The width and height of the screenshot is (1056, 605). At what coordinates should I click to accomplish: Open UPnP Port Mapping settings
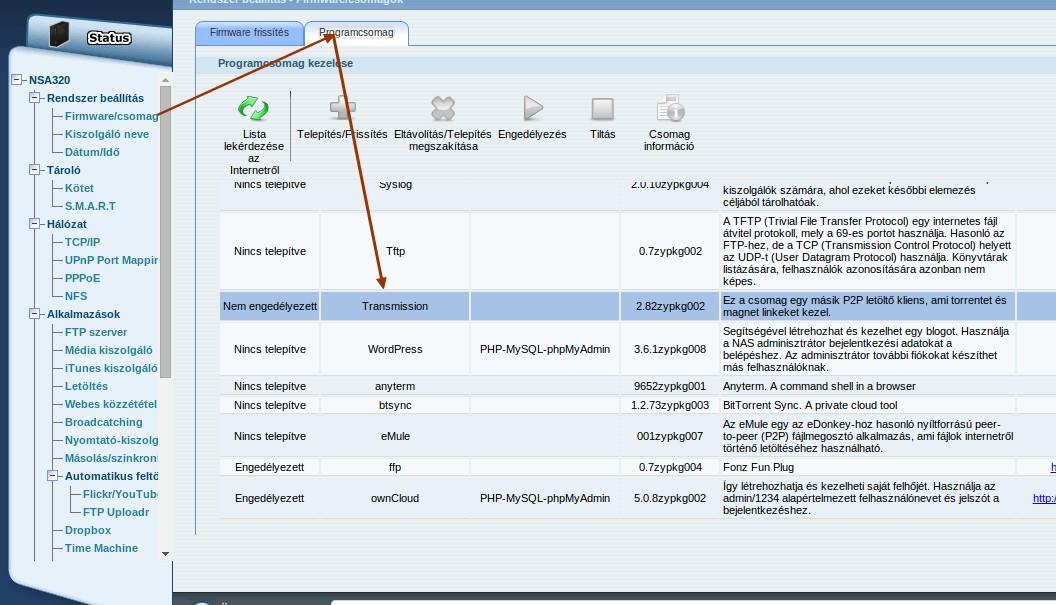tap(111, 260)
